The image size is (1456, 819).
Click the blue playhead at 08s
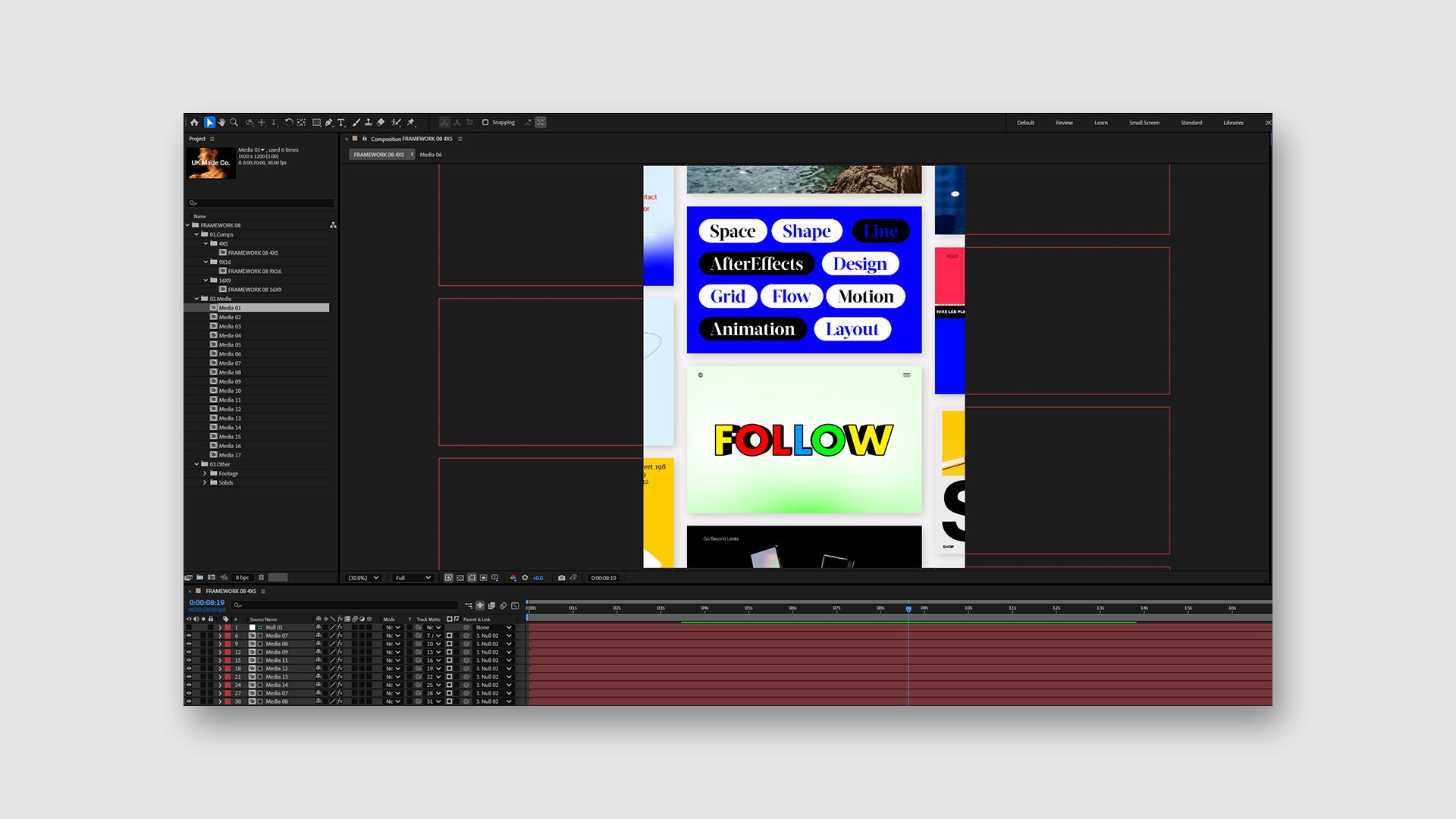(908, 609)
